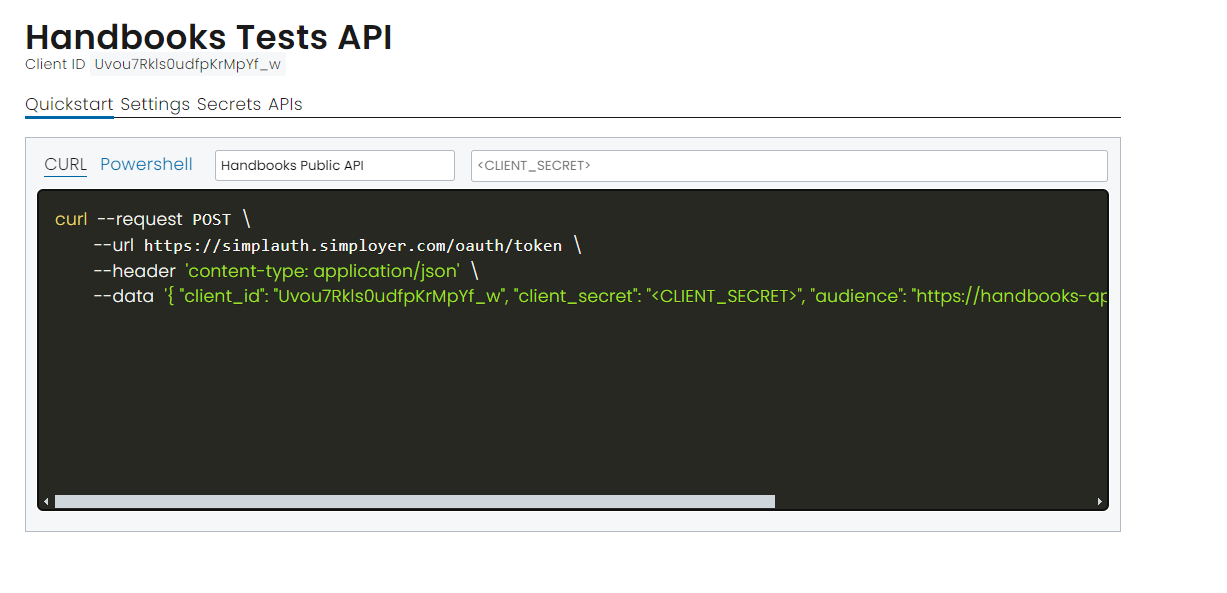This screenshot has height=593, width=1227.
Task: Click the horizontal scrollbar thumb
Action: coord(414,502)
